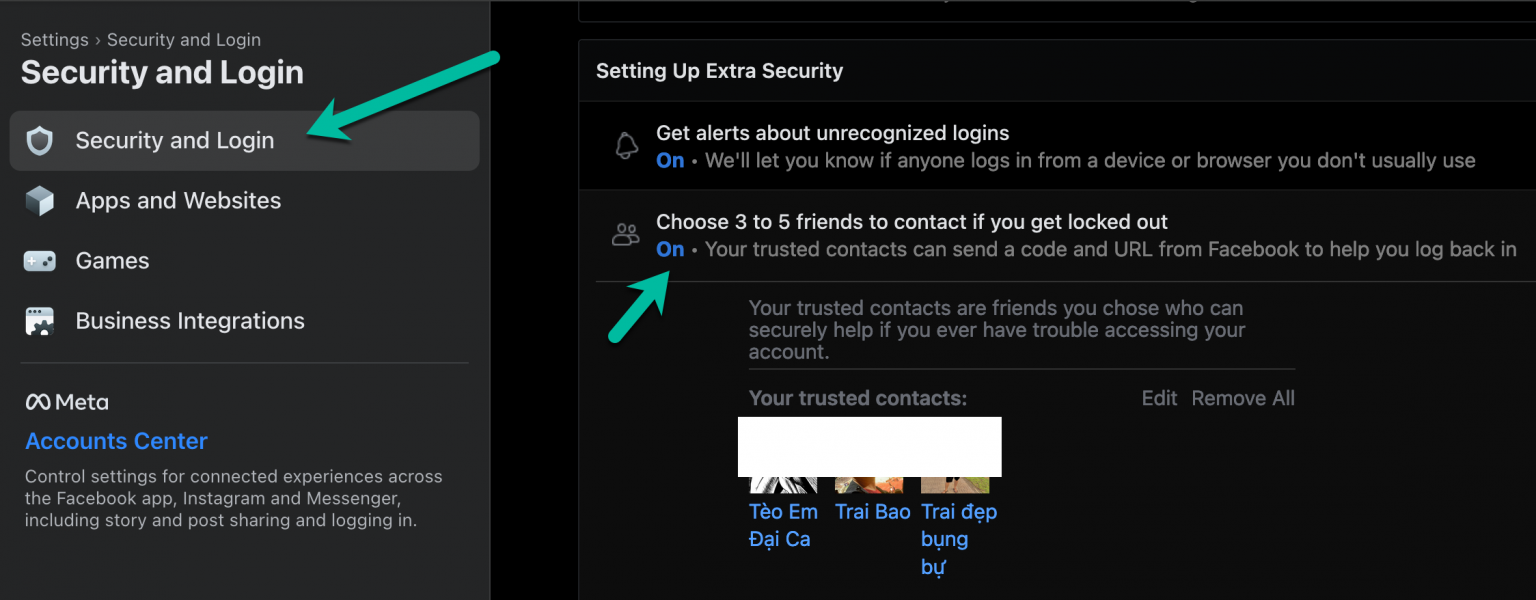Click the friends icon for trusted contacts
1536x600 pixels.
click(x=626, y=235)
